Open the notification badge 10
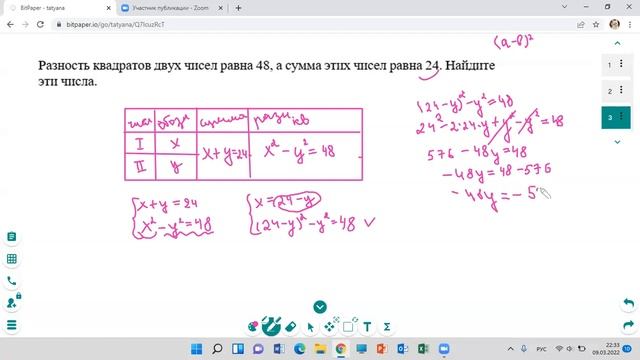Image resolution: width=640 pixels, height=360 pixels. (x=627, y=349)
